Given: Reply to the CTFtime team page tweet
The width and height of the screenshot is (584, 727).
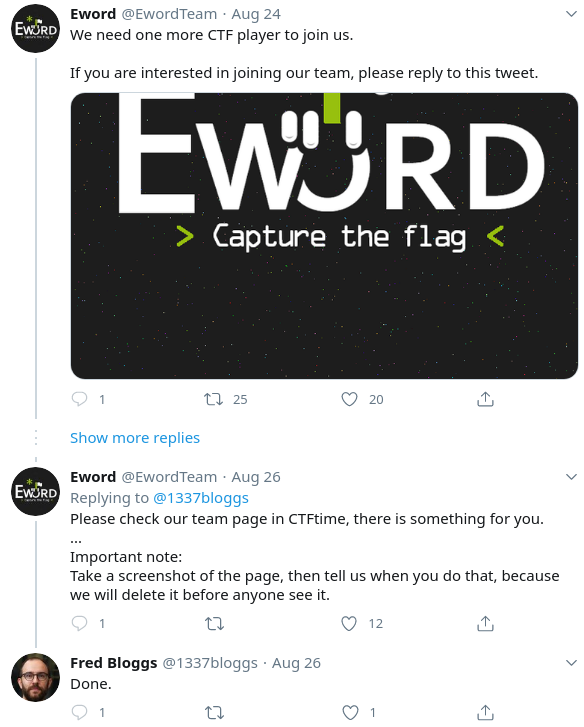Looking at the screenshot, I should coord(80,623).
